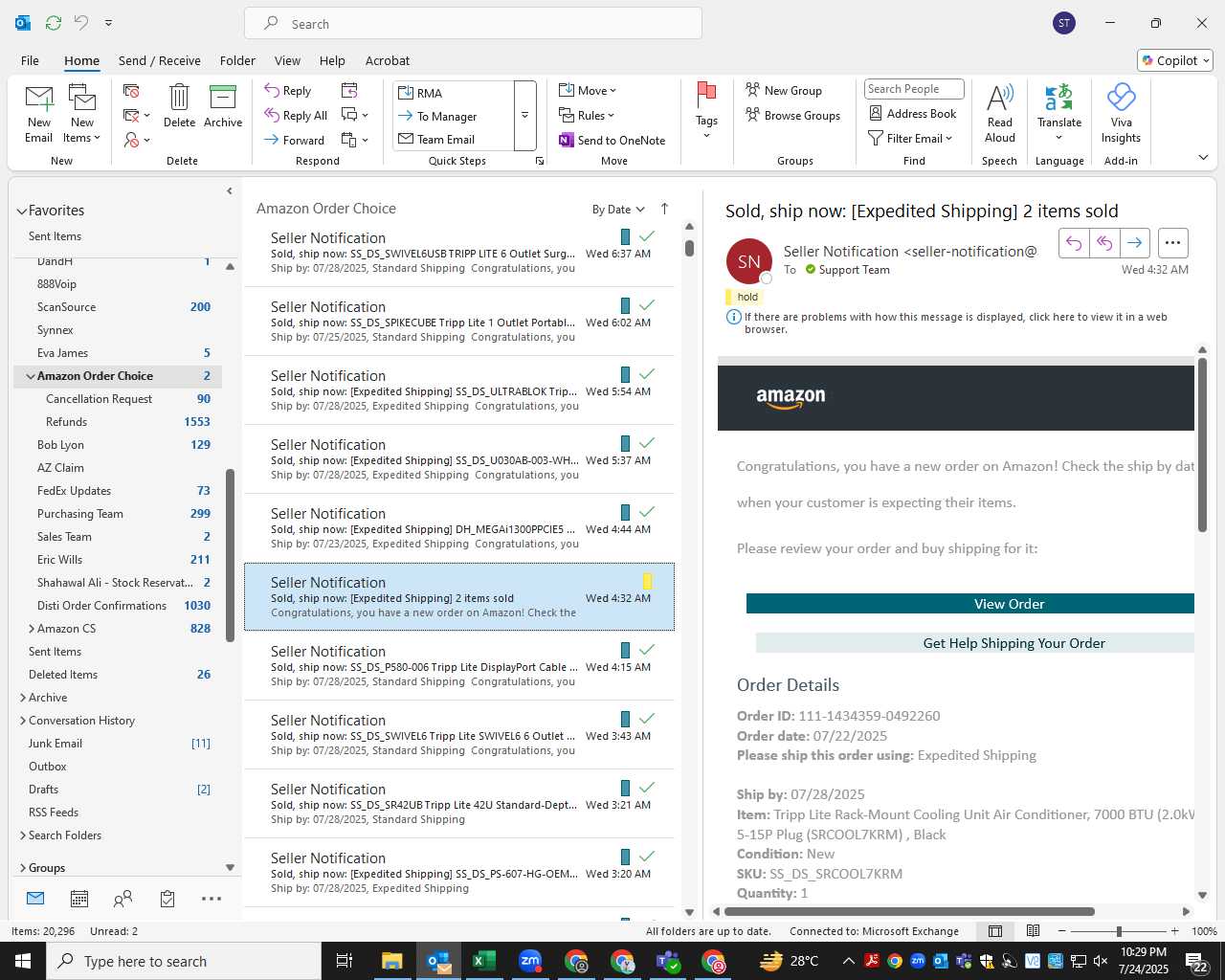Switch to Calendar view in navigation bar
1225x980 pixels.
(79, 899)
